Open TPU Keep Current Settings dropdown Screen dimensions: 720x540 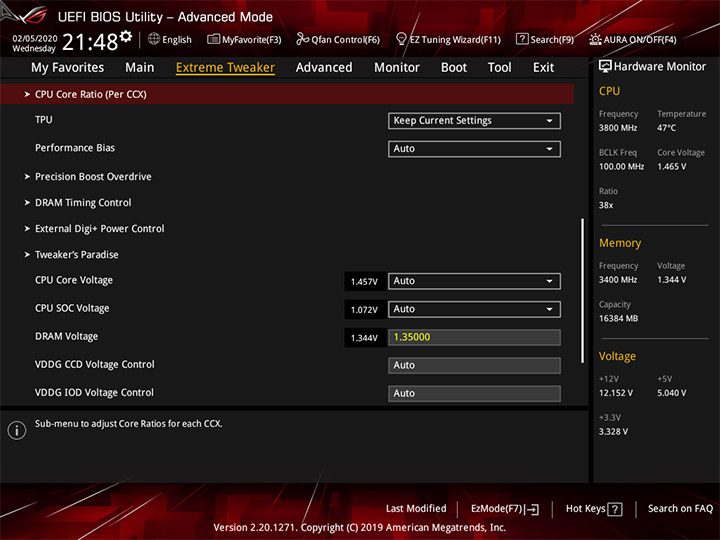(474, 121)
